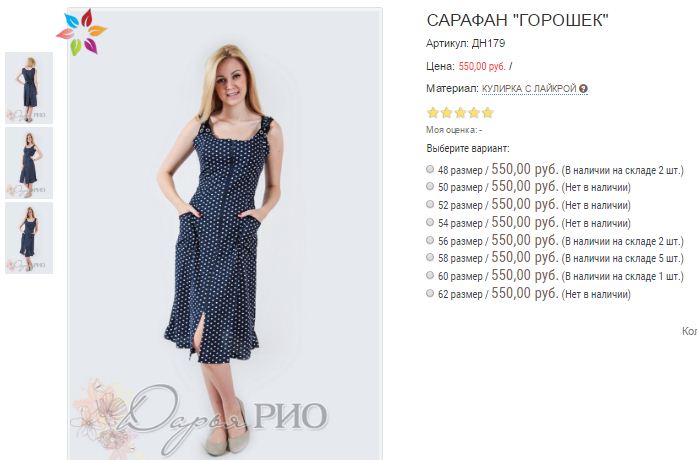Select the 48 размер radio option

coord(430,169)
